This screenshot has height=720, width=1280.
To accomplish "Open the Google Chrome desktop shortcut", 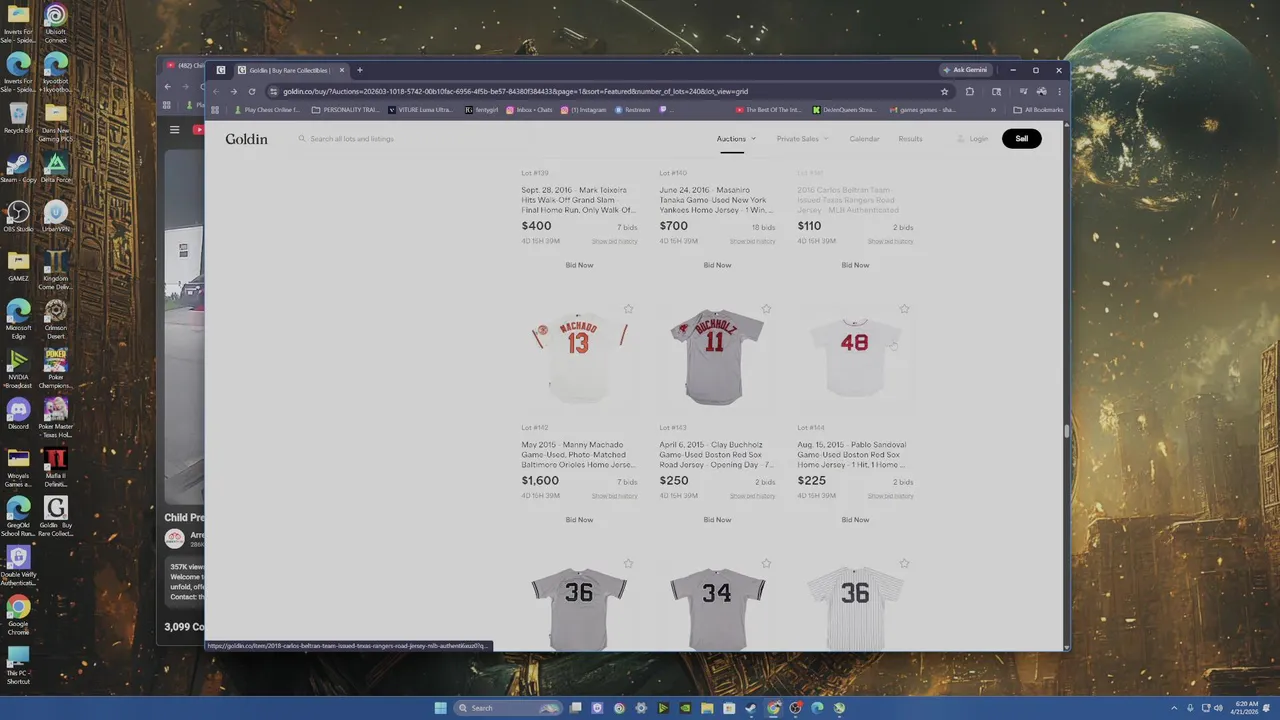I will tap(18, 615).
